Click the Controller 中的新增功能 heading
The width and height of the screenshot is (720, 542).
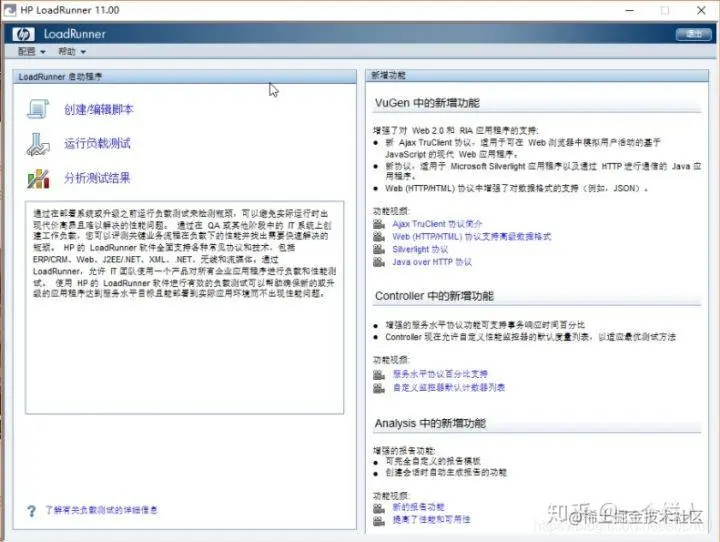pos(434,296)
